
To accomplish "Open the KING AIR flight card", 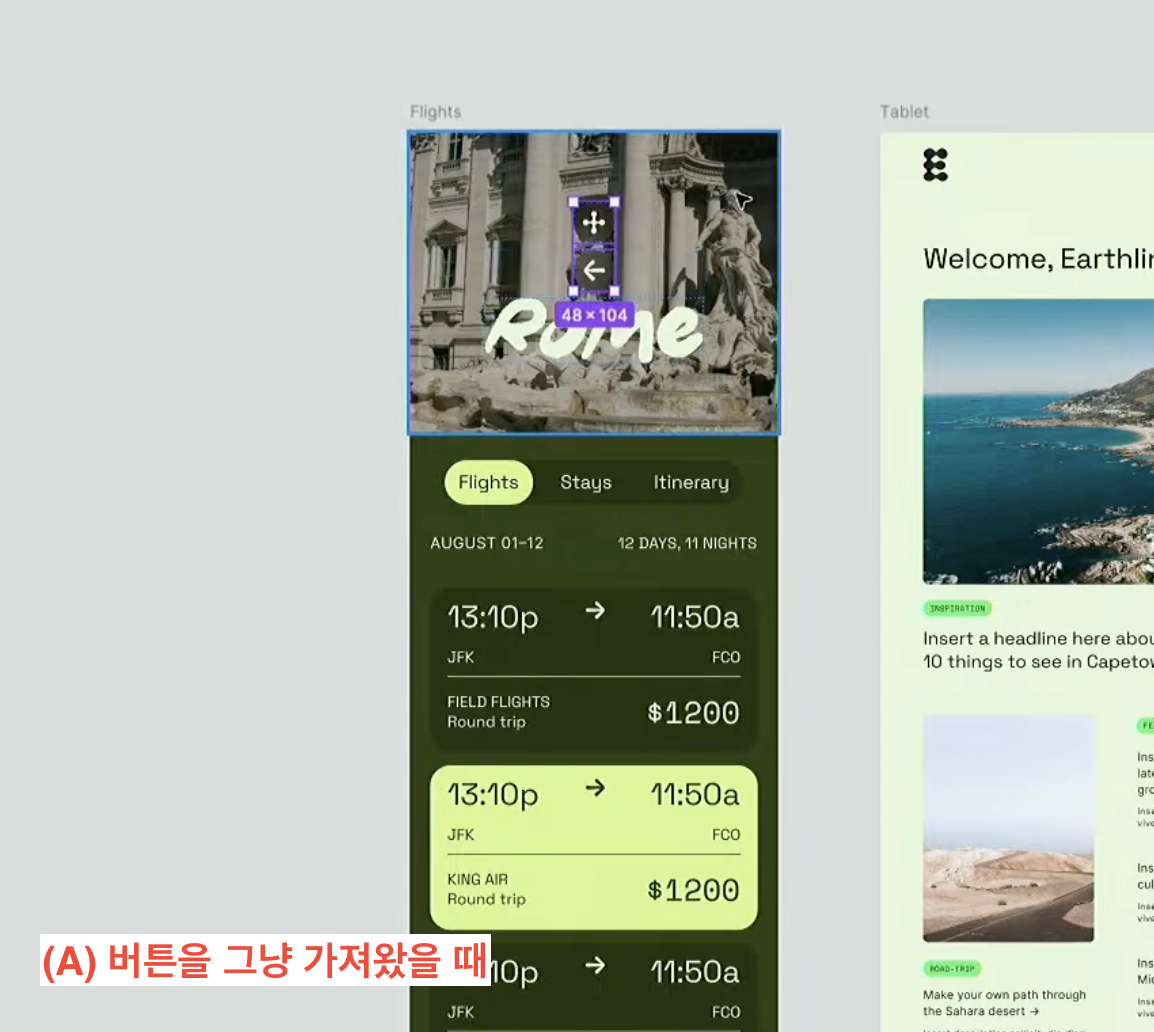I will (593, 847).
